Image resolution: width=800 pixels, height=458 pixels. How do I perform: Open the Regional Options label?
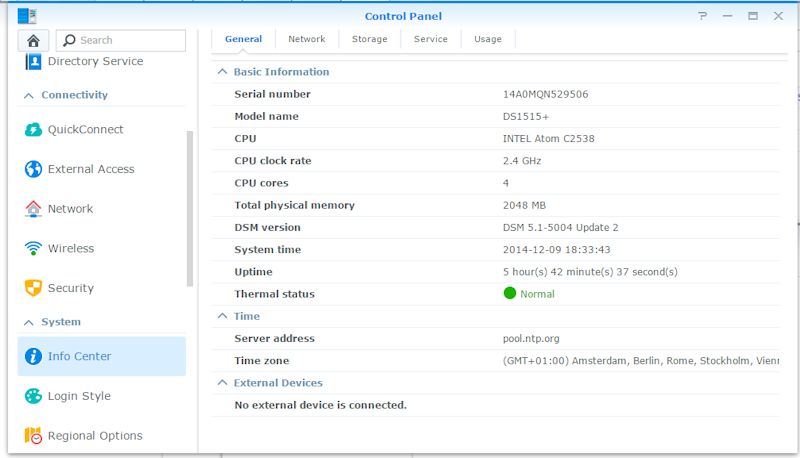[x=95, y=436]
